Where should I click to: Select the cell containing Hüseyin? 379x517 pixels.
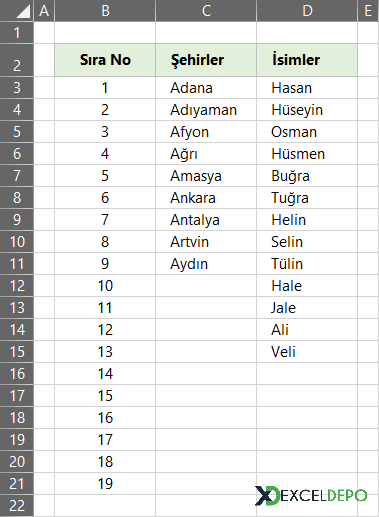coord(307,110)
